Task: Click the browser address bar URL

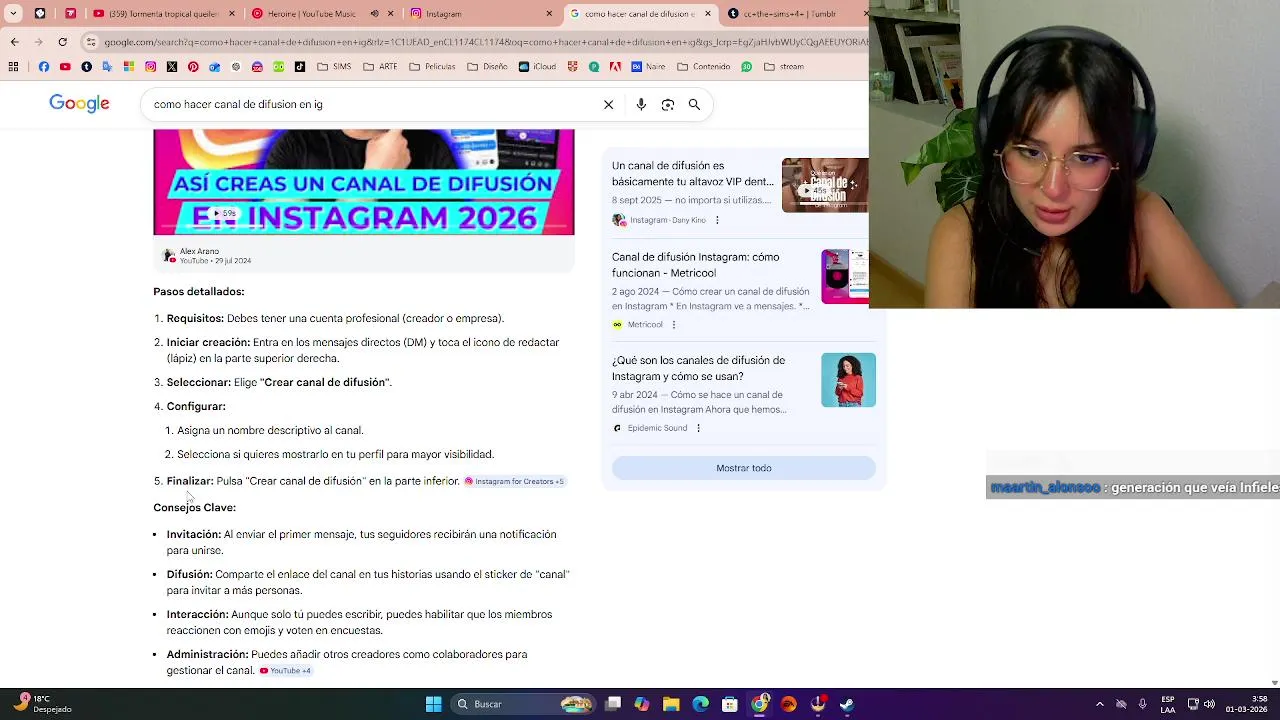Action: click(485, 42)
